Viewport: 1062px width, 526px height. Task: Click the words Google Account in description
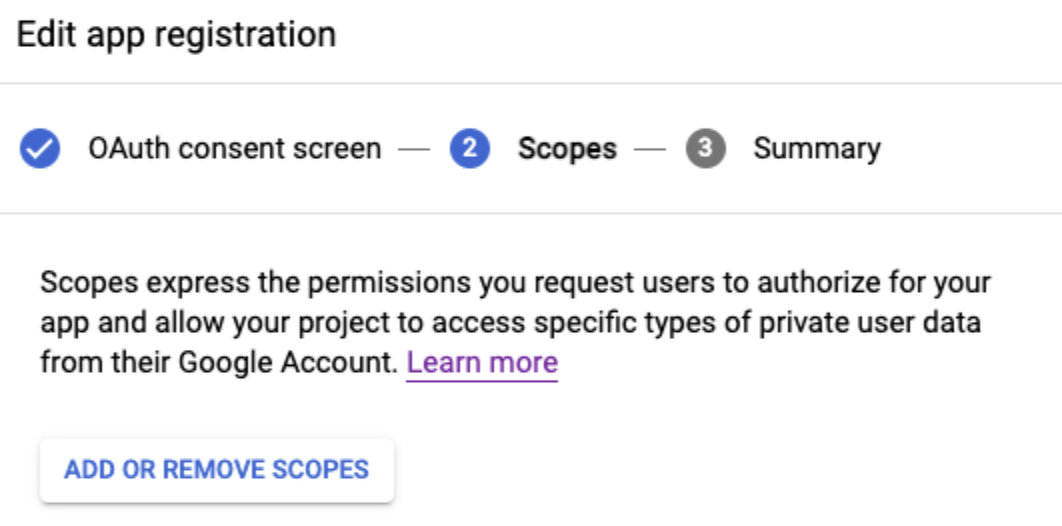tap(287, 363)
